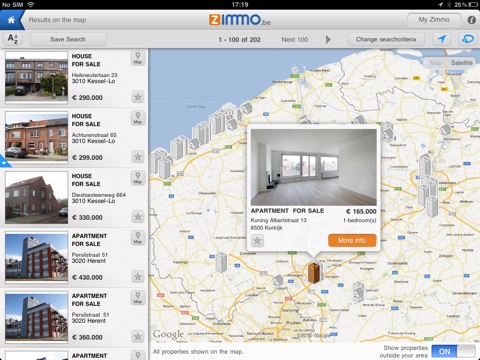Switch map to Satellite view
The height and width of the screenshot is (360, 480).
(x=461, y=63)
